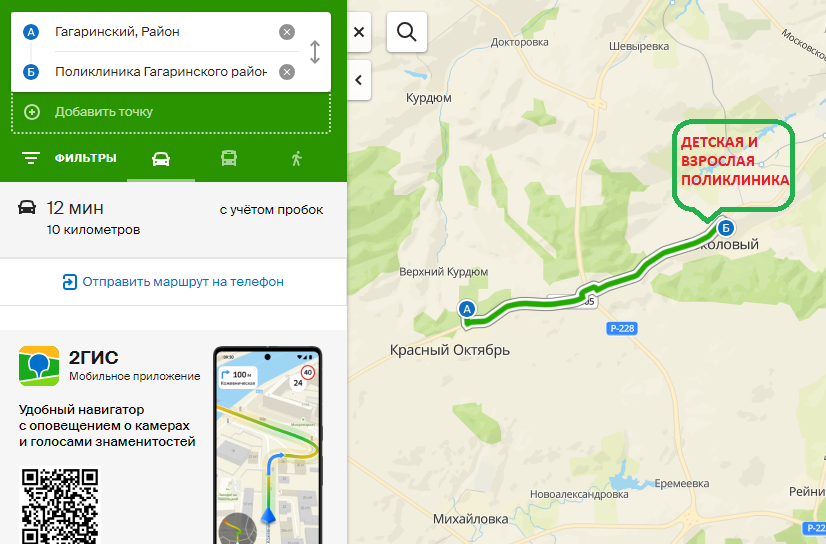Select the 12 мин route result
826x544 pixels.
(x=173, y=220)
